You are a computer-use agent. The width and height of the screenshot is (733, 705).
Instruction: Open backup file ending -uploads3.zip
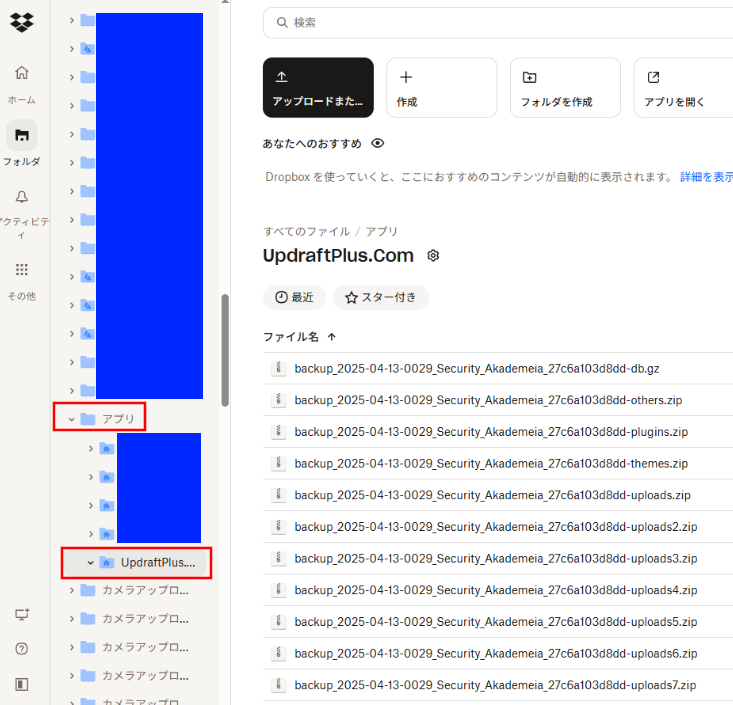(496, 559)
